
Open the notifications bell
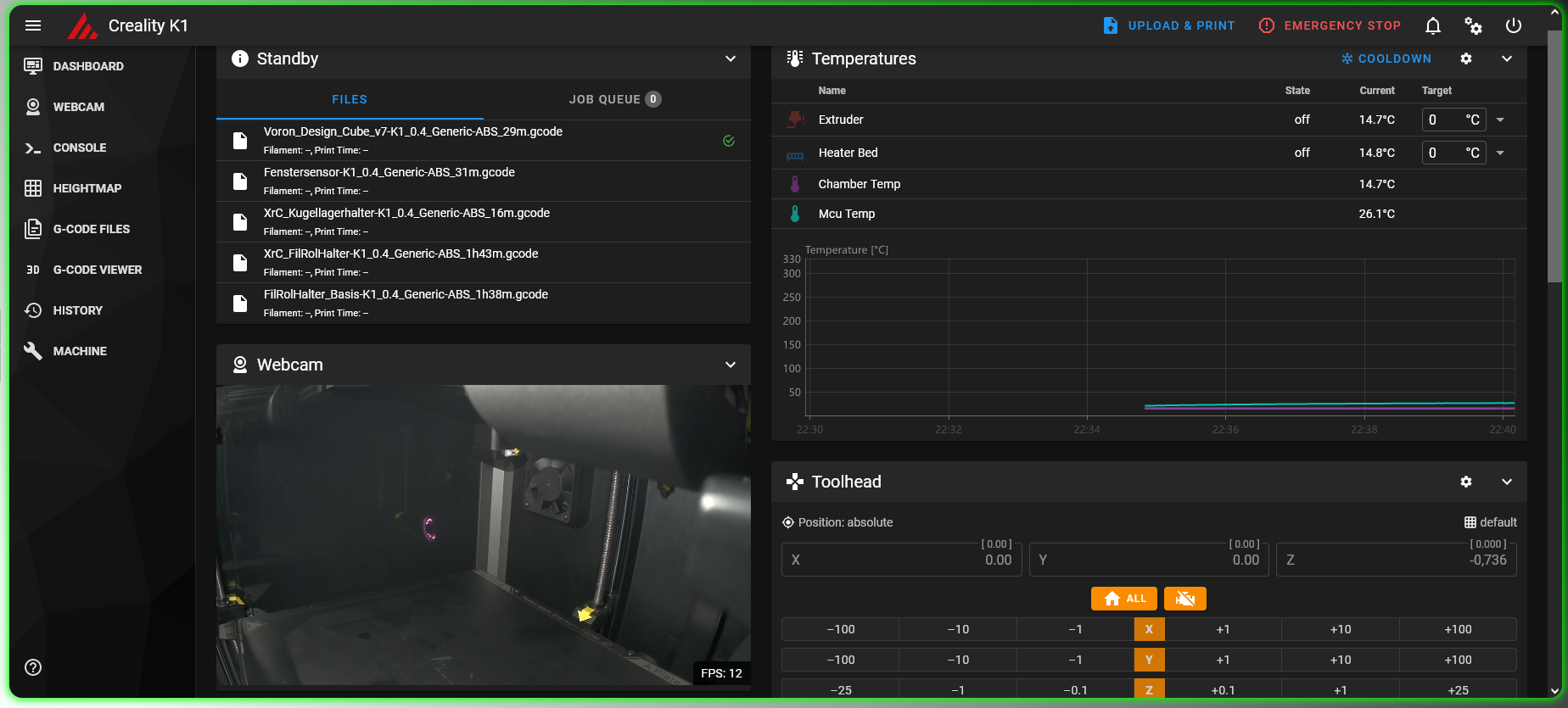pos(1433,25)
